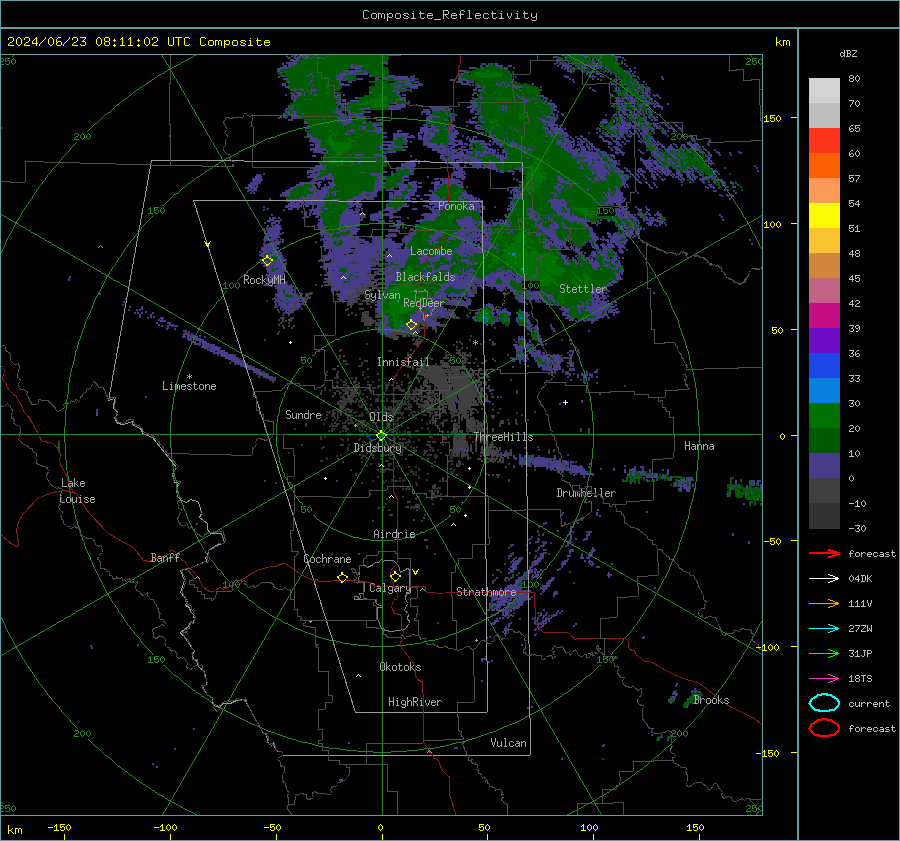Select the slate-purple swatch below 10 dBZ

tap(824, 465)
